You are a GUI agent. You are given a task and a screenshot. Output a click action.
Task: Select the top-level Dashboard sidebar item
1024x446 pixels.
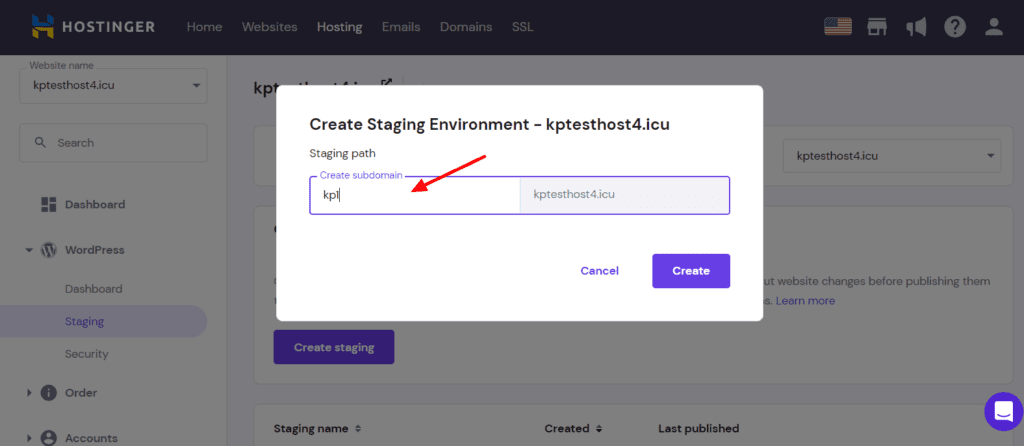coord(95,204)
